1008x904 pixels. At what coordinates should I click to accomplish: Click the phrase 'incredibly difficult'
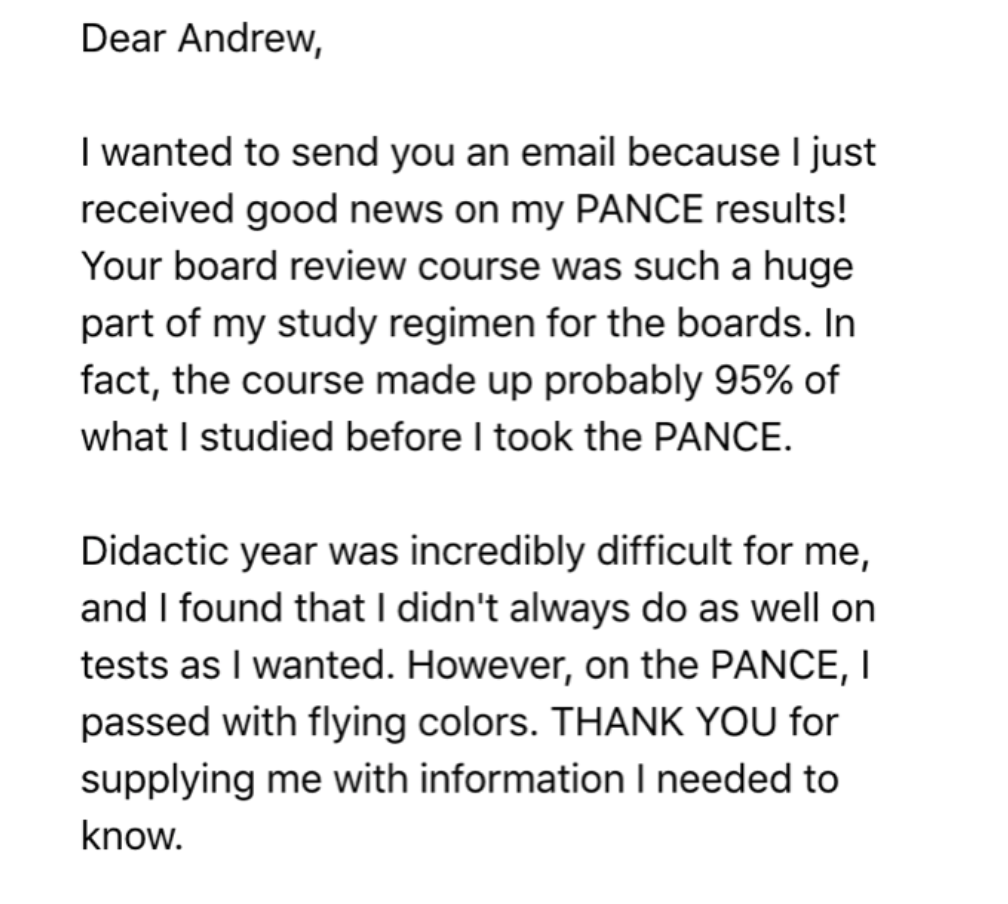(x=572, y=551)
